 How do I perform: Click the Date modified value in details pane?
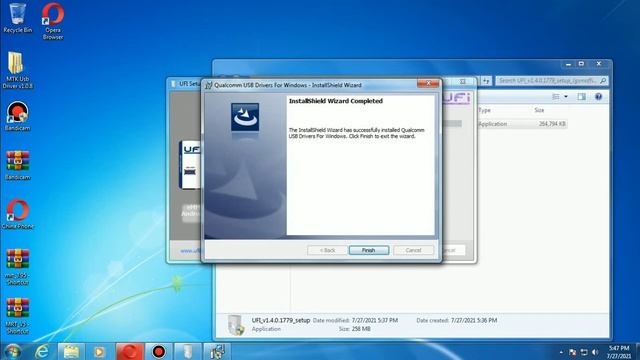pos(375,320)
